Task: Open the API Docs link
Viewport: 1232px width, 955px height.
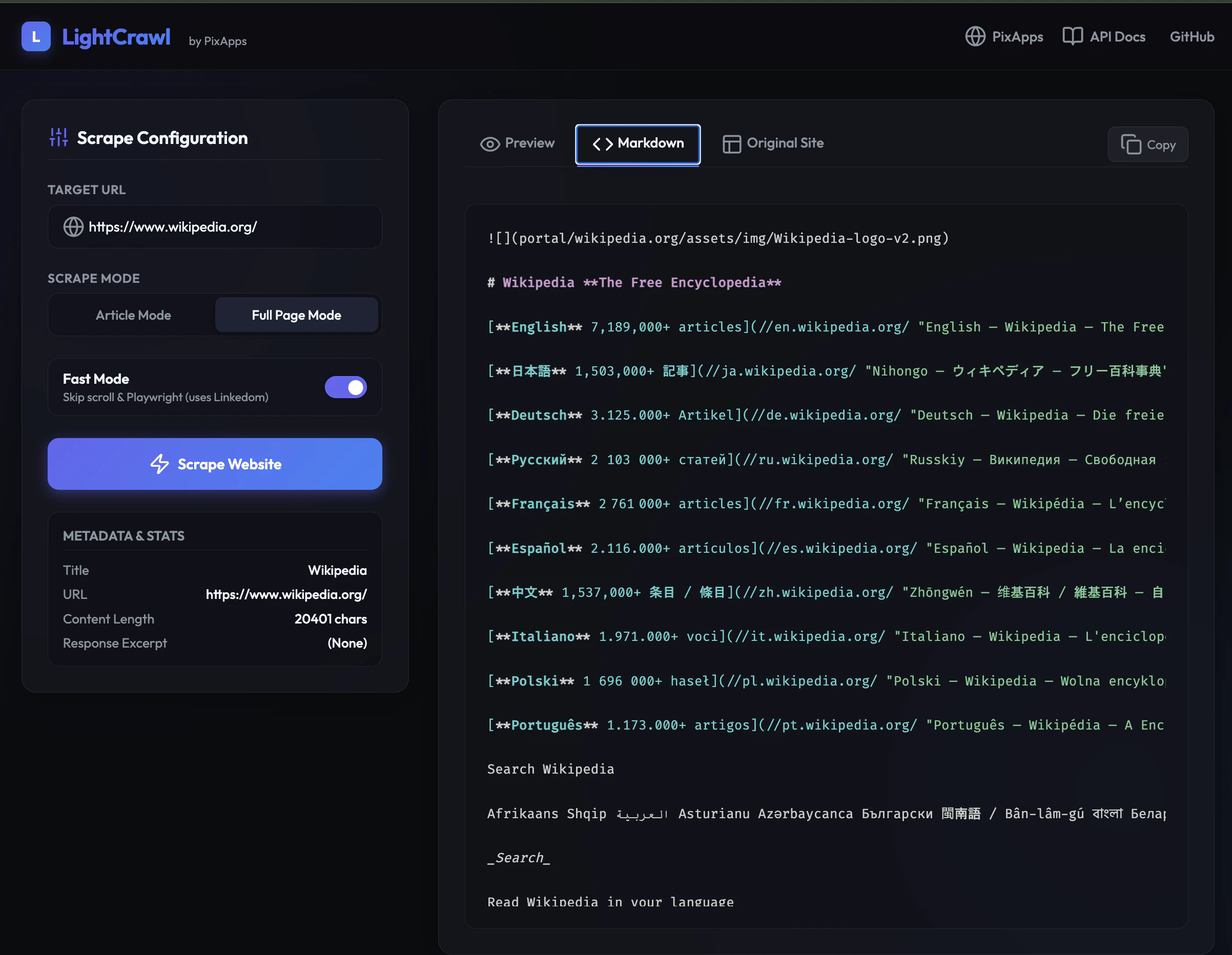Action: click(x=1104, y=37)
